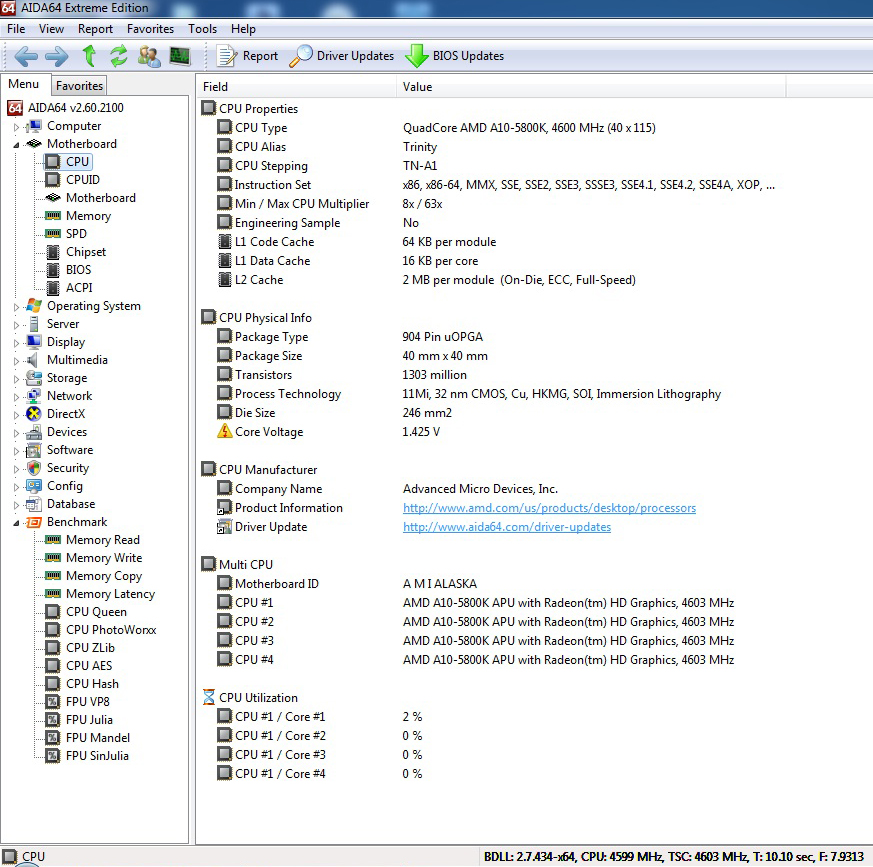Viewport: 873px width, 867px height.
Task: Open the Manage Users toolbar icon
Action: [x=149, y=56]
